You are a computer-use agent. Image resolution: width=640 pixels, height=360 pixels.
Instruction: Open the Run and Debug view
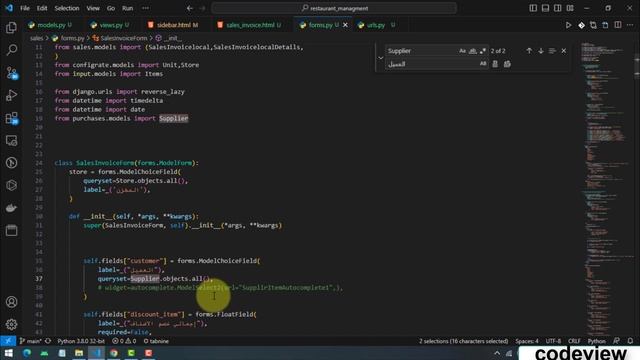click(x=11, y=96)
